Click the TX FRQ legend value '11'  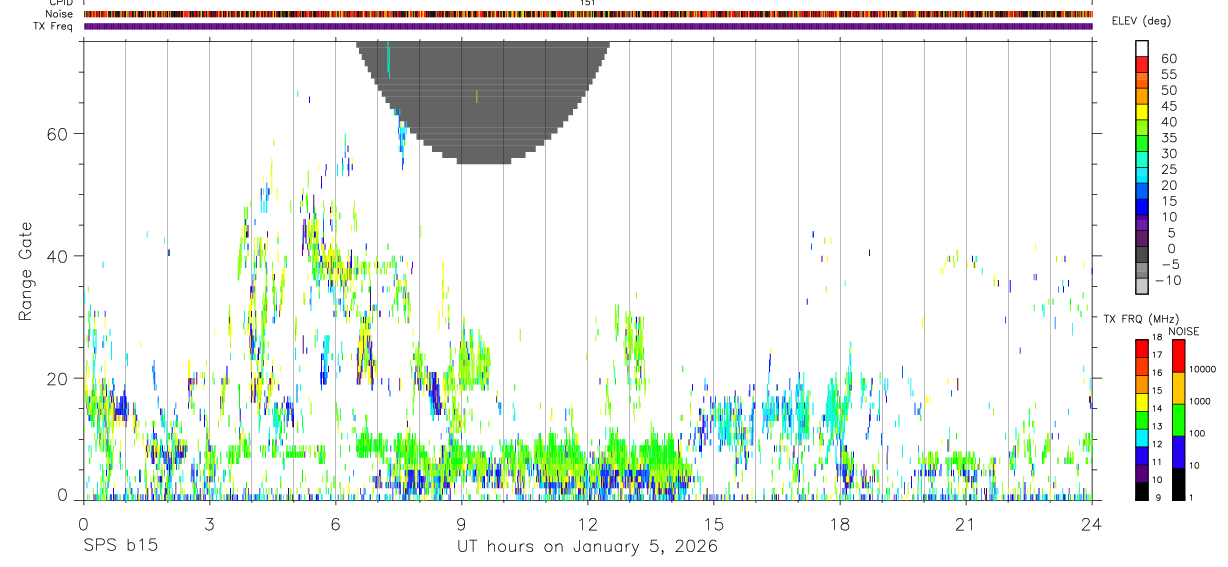point(1158,462)
